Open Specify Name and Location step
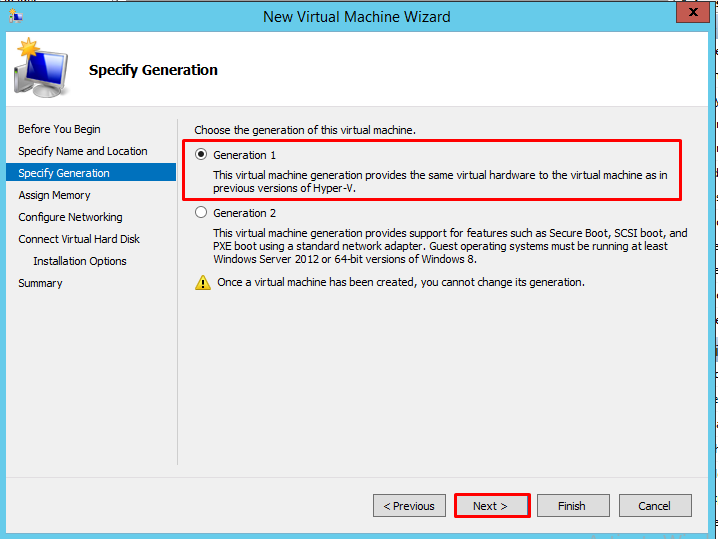This screenshot has height=539, width=718. coord(83,151)
